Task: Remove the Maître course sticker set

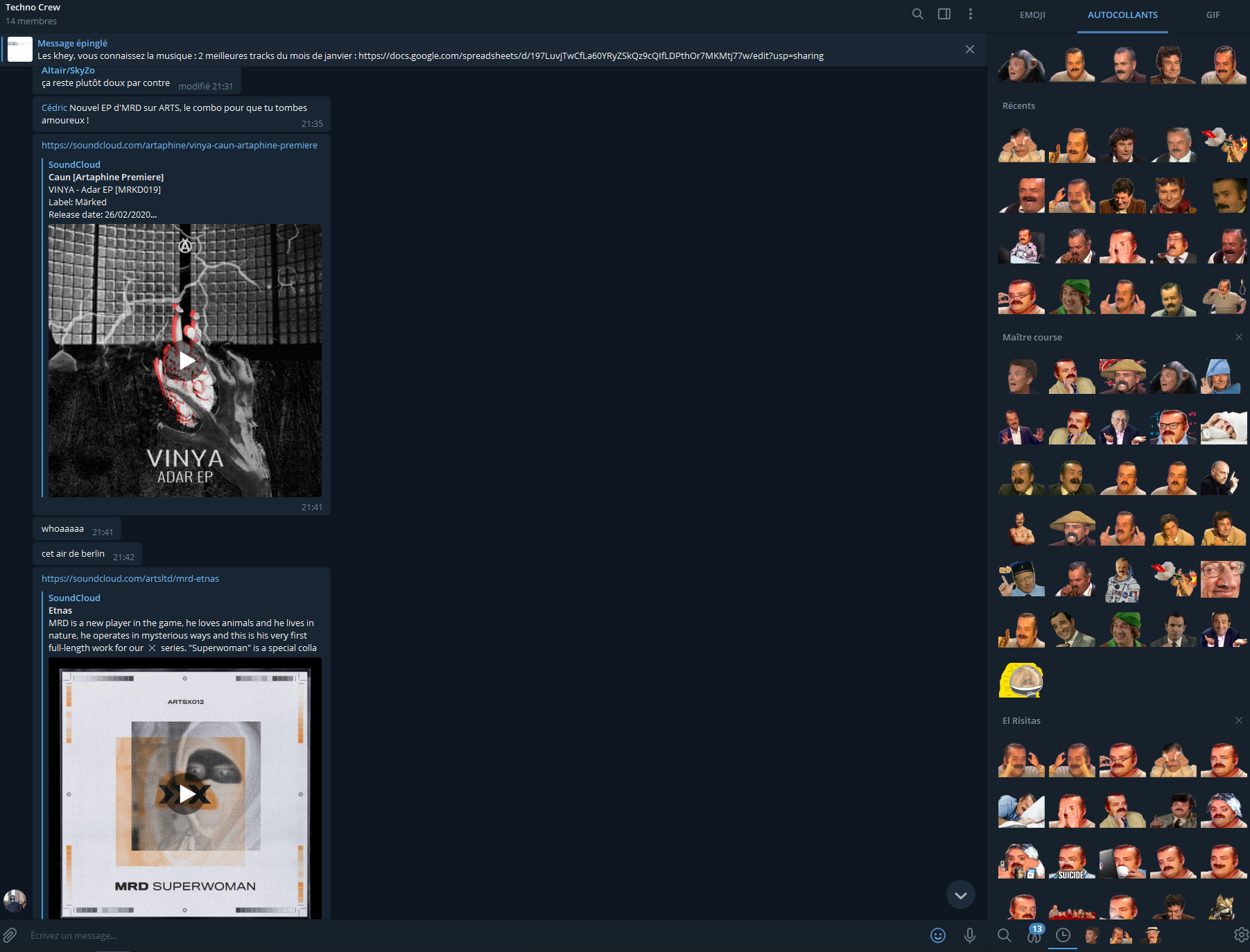Action: pyautogui.click(x=1239, y=337)
